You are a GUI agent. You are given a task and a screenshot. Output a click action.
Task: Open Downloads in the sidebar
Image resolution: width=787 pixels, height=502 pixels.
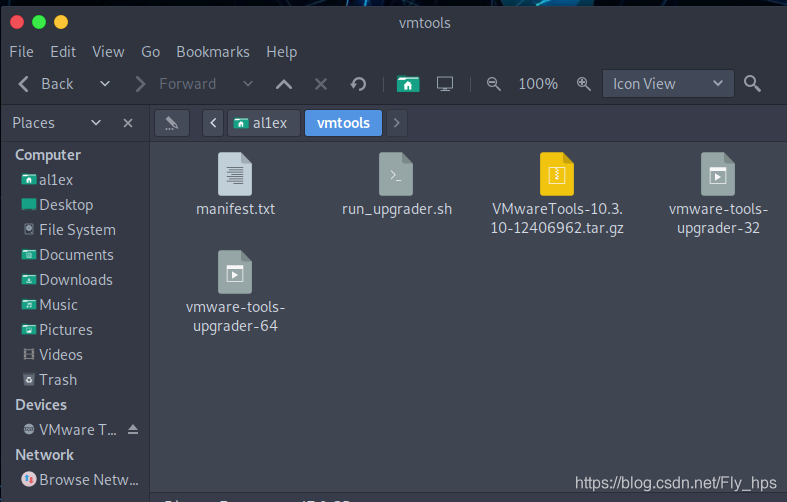[x=67, y=280]
